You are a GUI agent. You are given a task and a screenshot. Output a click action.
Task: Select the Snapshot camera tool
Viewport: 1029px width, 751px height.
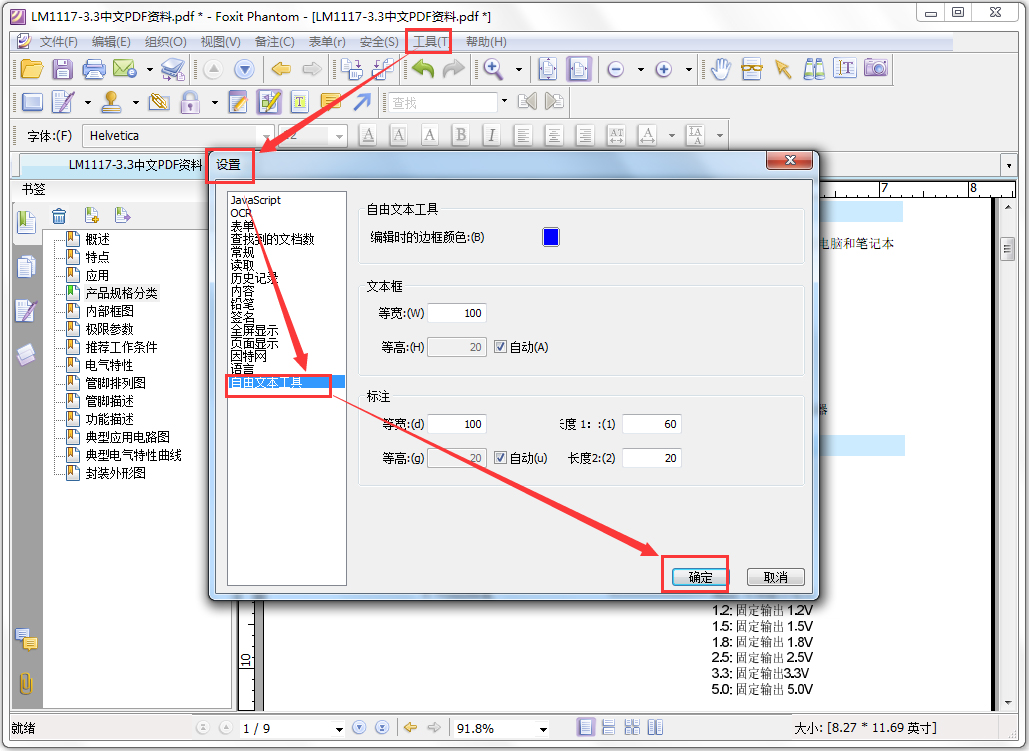pos(875,68)
